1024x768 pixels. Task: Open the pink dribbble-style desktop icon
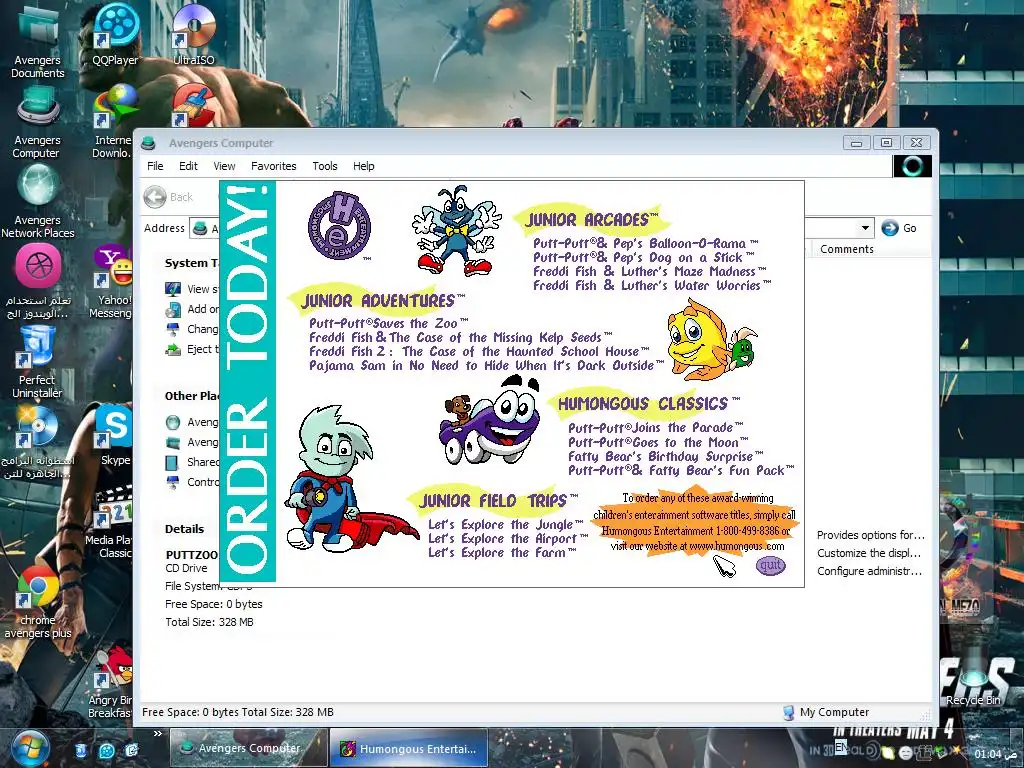coord(38,282)
